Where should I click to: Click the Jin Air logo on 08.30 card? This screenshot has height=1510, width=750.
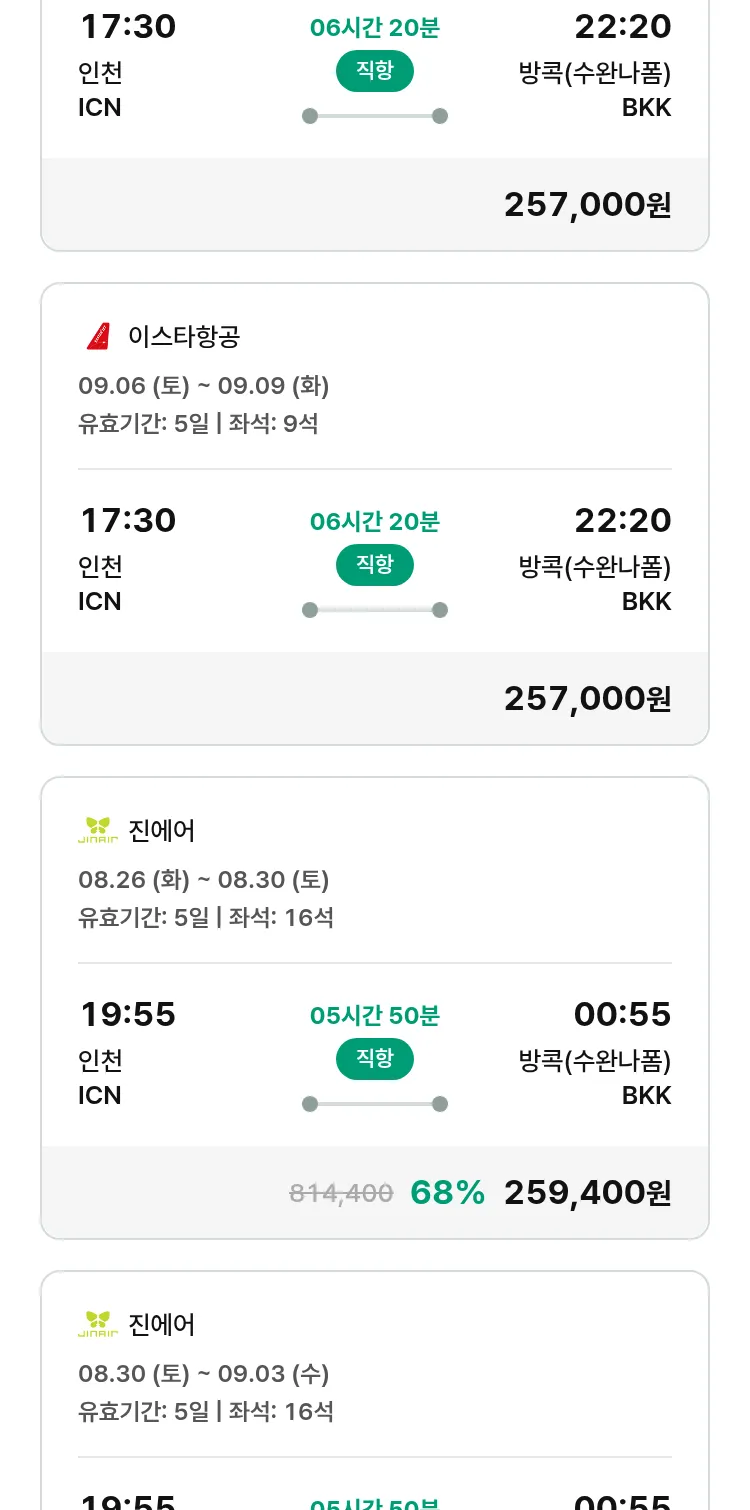[98, 1325]
